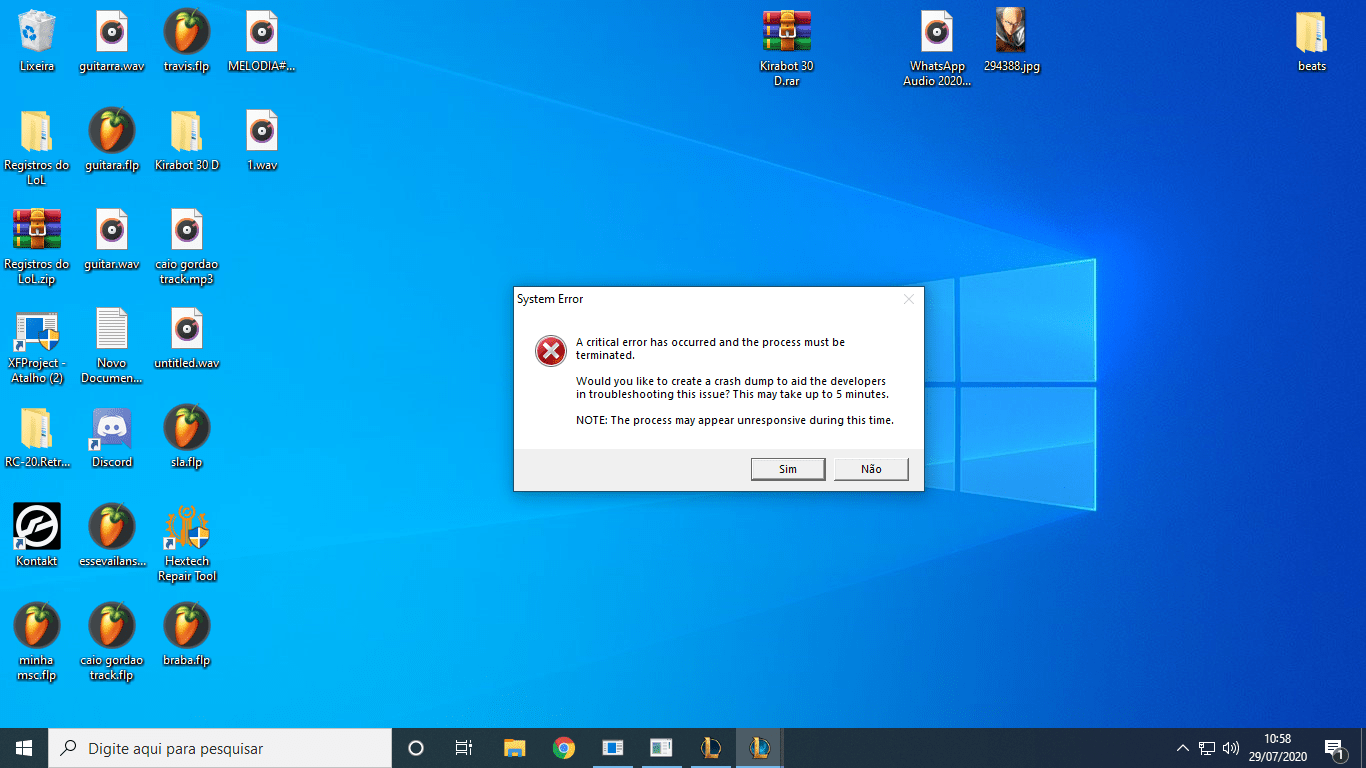Select the Lixeira recycle bin icon

pyautogui.click(x=37, y=41)
